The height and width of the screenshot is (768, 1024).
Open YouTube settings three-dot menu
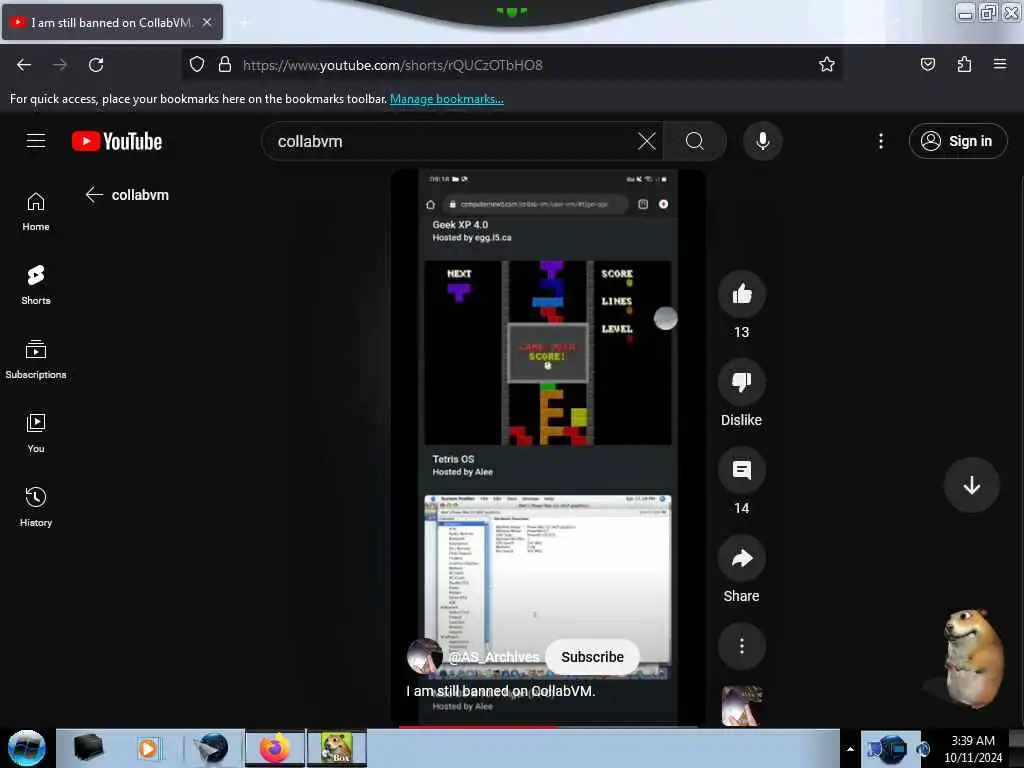pos(880,141)
